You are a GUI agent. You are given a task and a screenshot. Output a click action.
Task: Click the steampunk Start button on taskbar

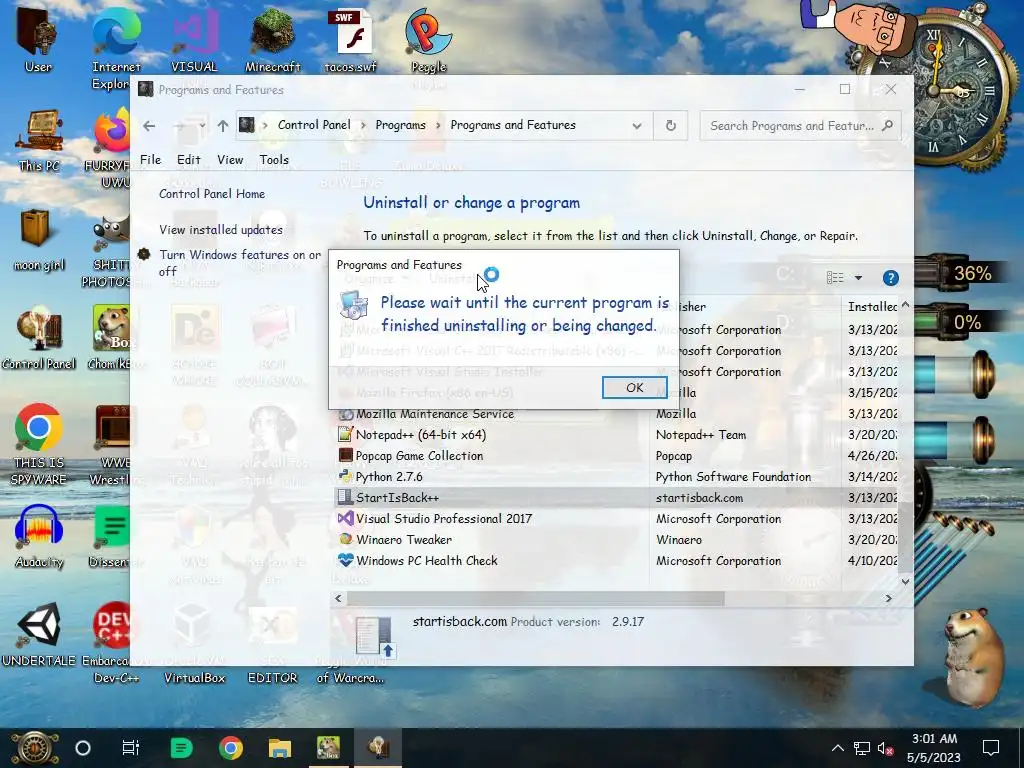(35, 748)
